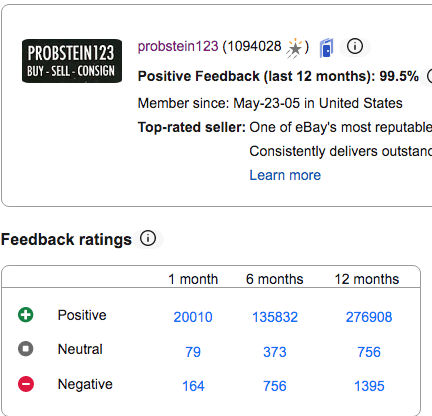View 276908 positive ratings for 12 months
Screen dimensions: 432x416
[369, 317]
